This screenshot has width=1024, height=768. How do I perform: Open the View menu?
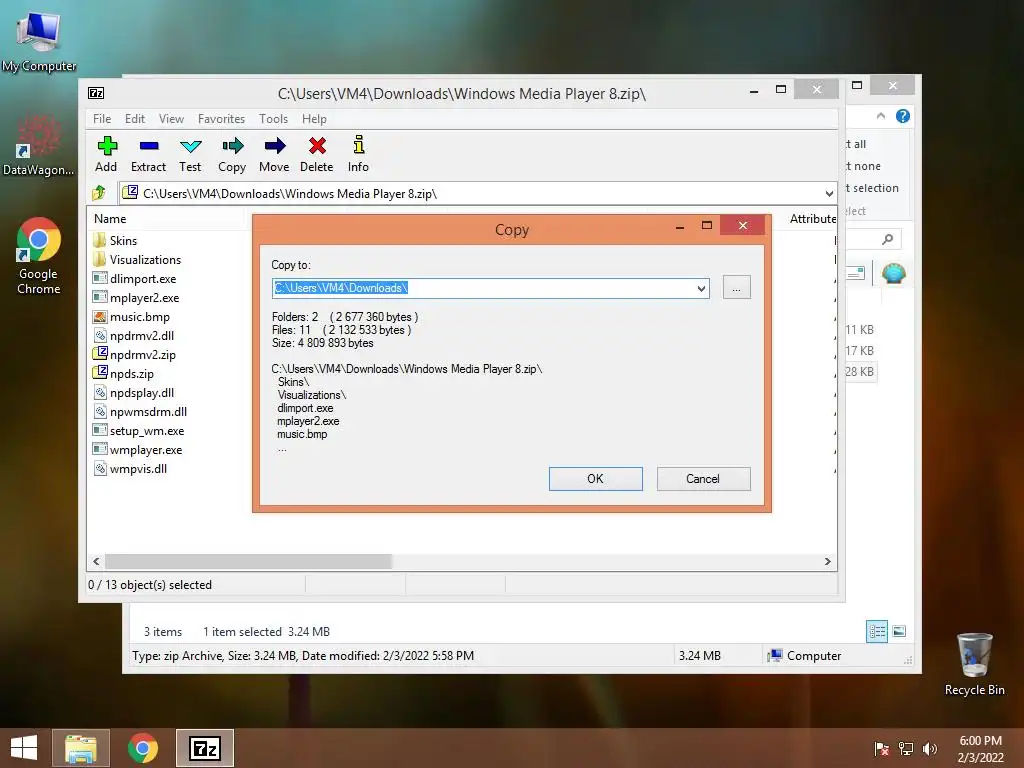pos(171,119)
